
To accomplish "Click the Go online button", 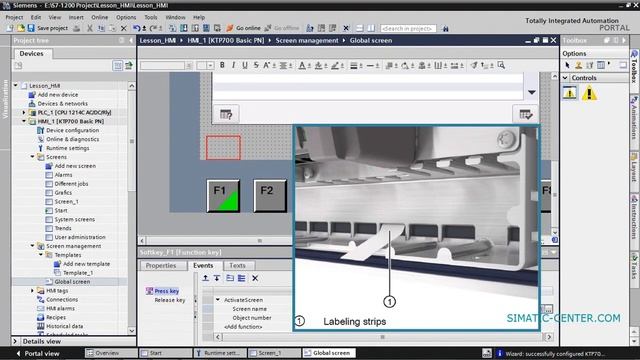I will pos(243,28).
